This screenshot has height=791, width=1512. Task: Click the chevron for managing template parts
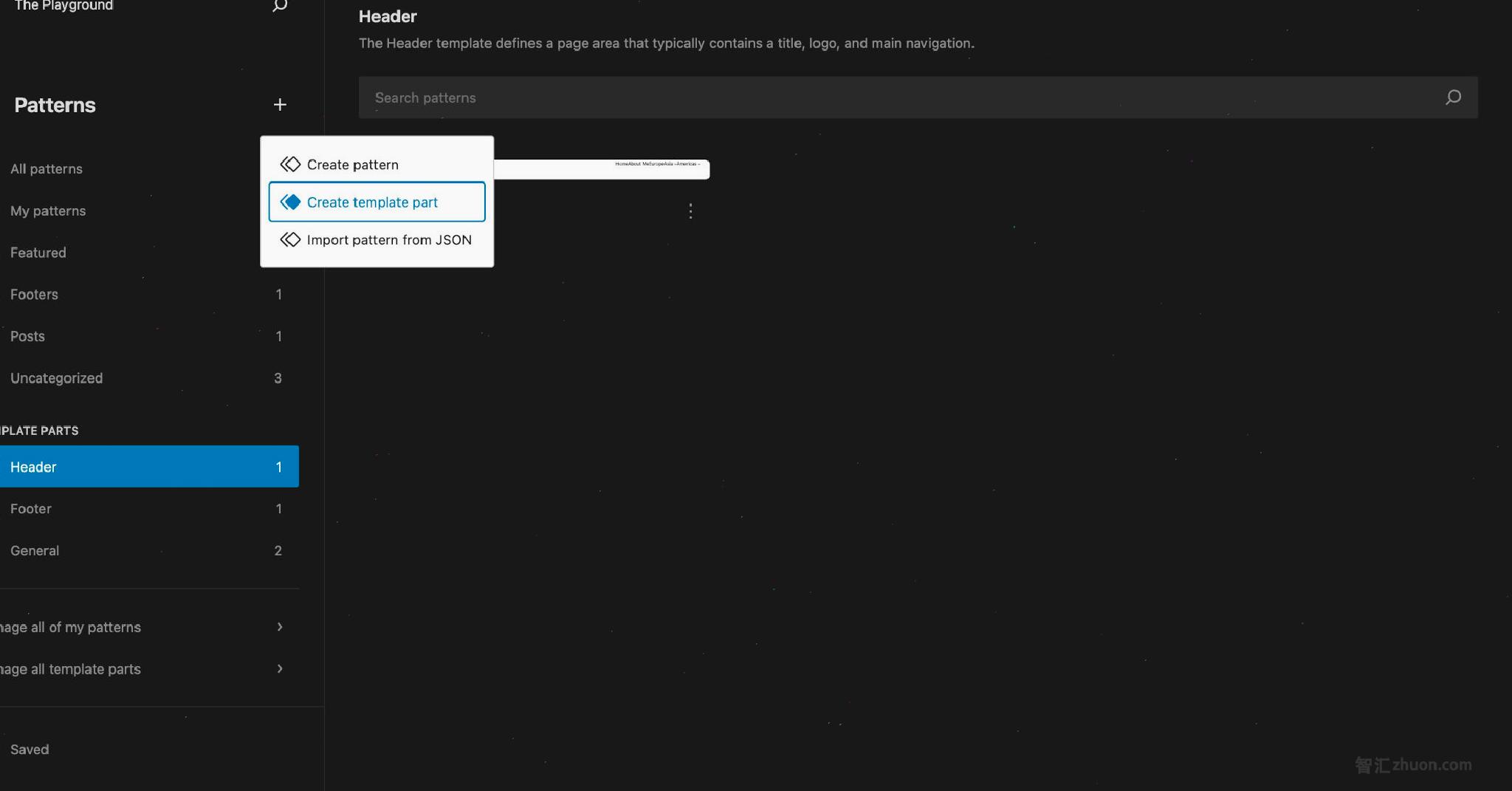(280, 669)
